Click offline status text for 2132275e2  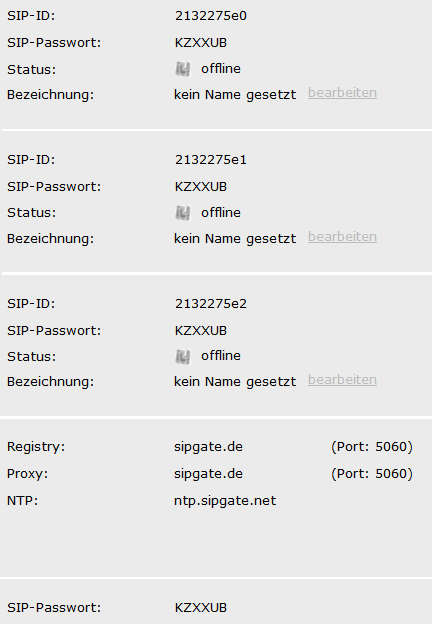pos(221,356)
